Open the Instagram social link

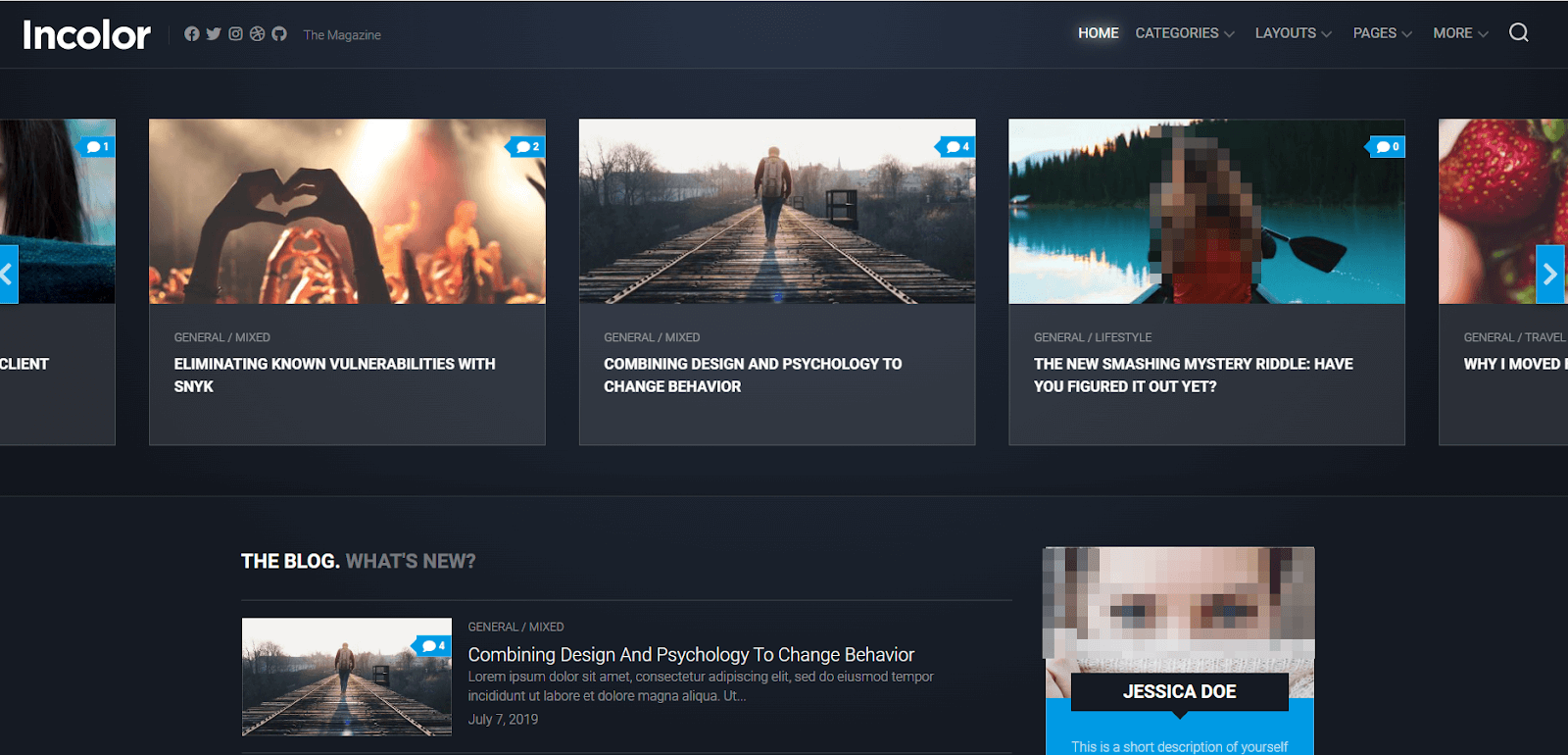tap(235, 34)
